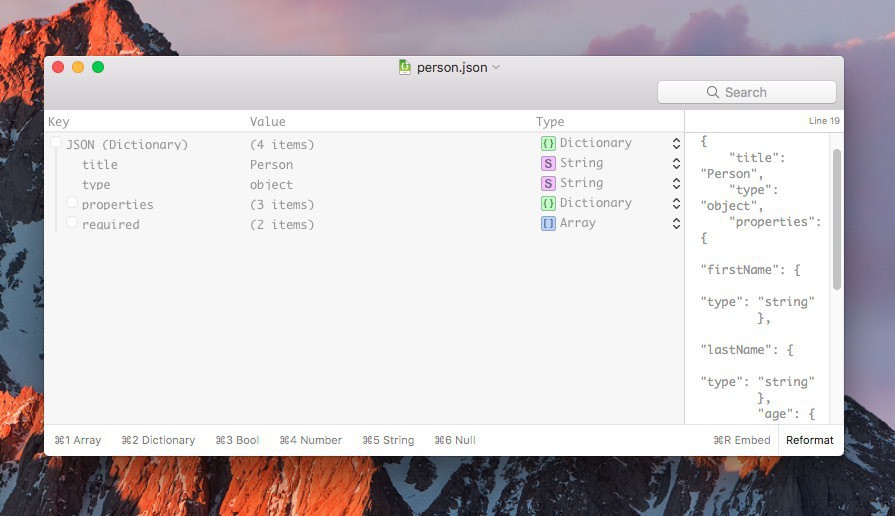
Task: Click the String type icon for title
Action: click(548, 163)
